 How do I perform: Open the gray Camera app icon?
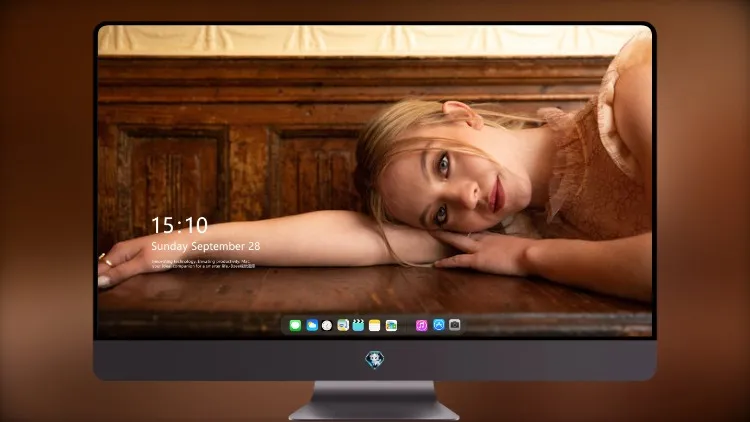[455, 325]
